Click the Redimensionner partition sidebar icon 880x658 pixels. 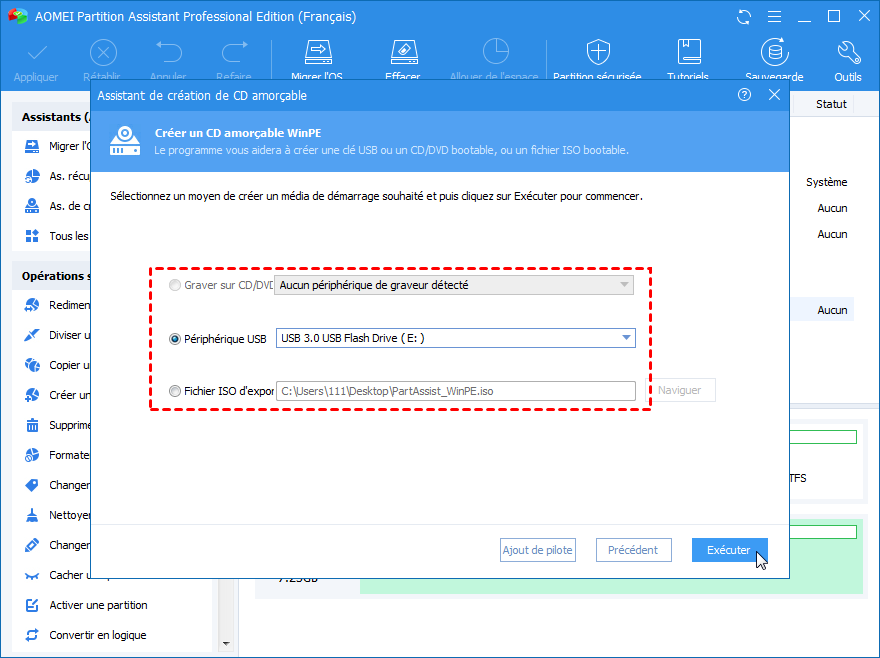point(32,305)
